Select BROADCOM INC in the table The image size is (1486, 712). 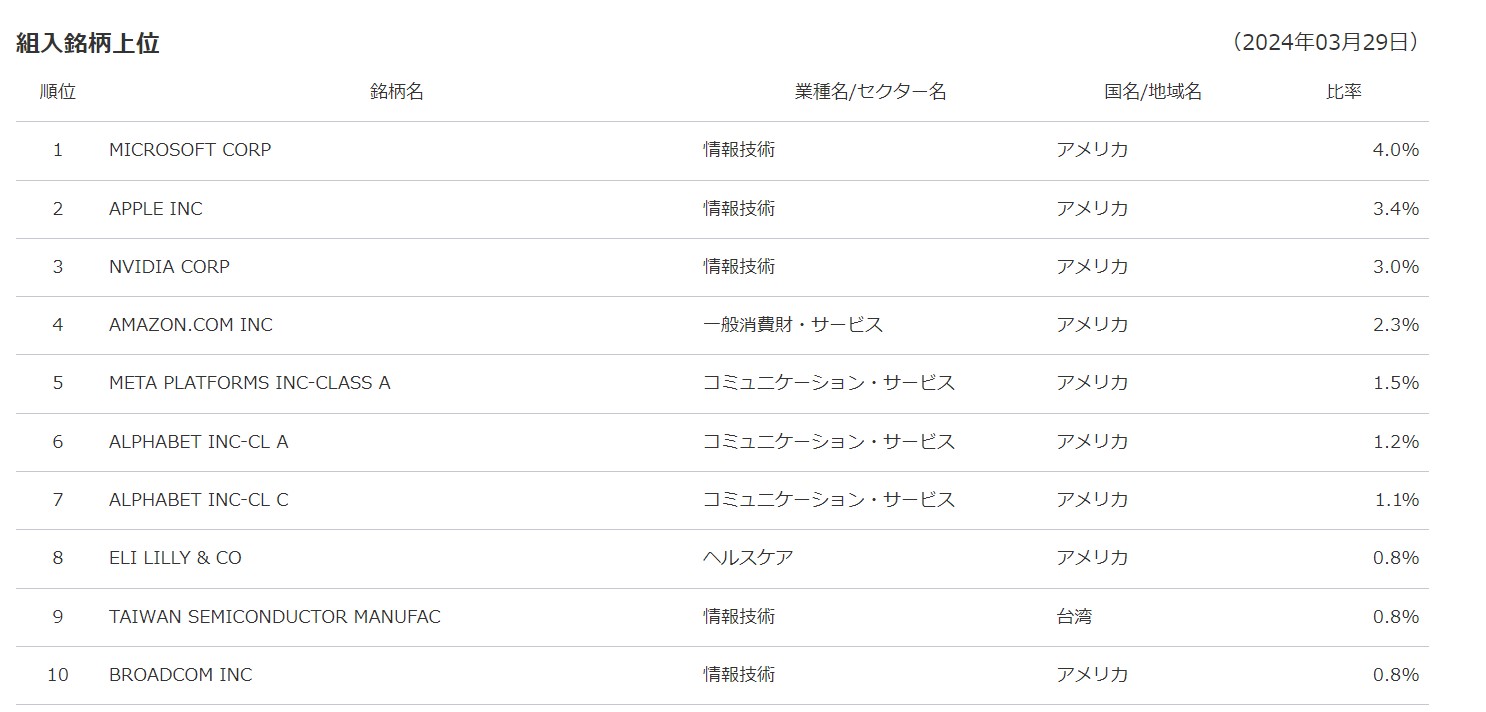pyautogui.click(x=181, y=675)
